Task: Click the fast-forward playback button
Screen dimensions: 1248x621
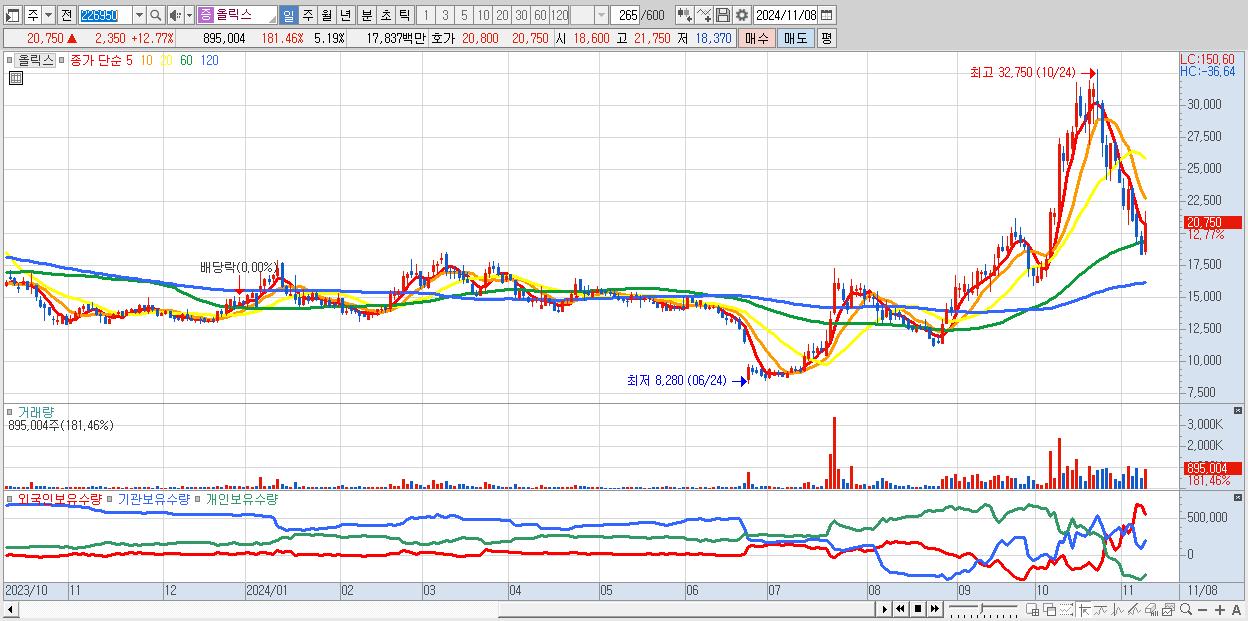Action: coord(935,609)
